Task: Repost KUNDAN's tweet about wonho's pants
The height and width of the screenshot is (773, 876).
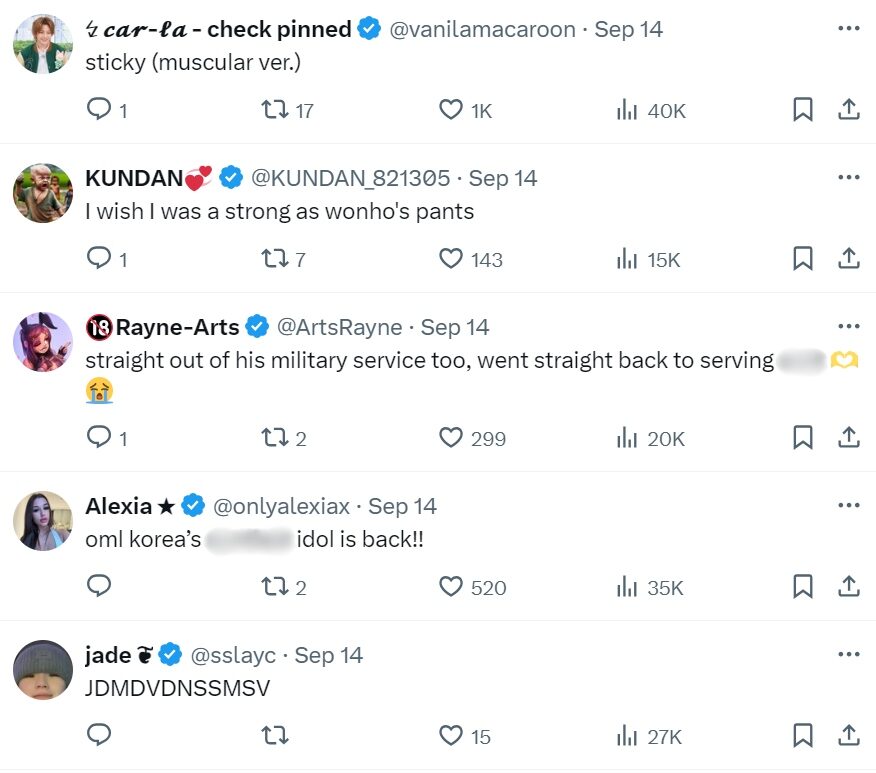Action: pos(274,259)
